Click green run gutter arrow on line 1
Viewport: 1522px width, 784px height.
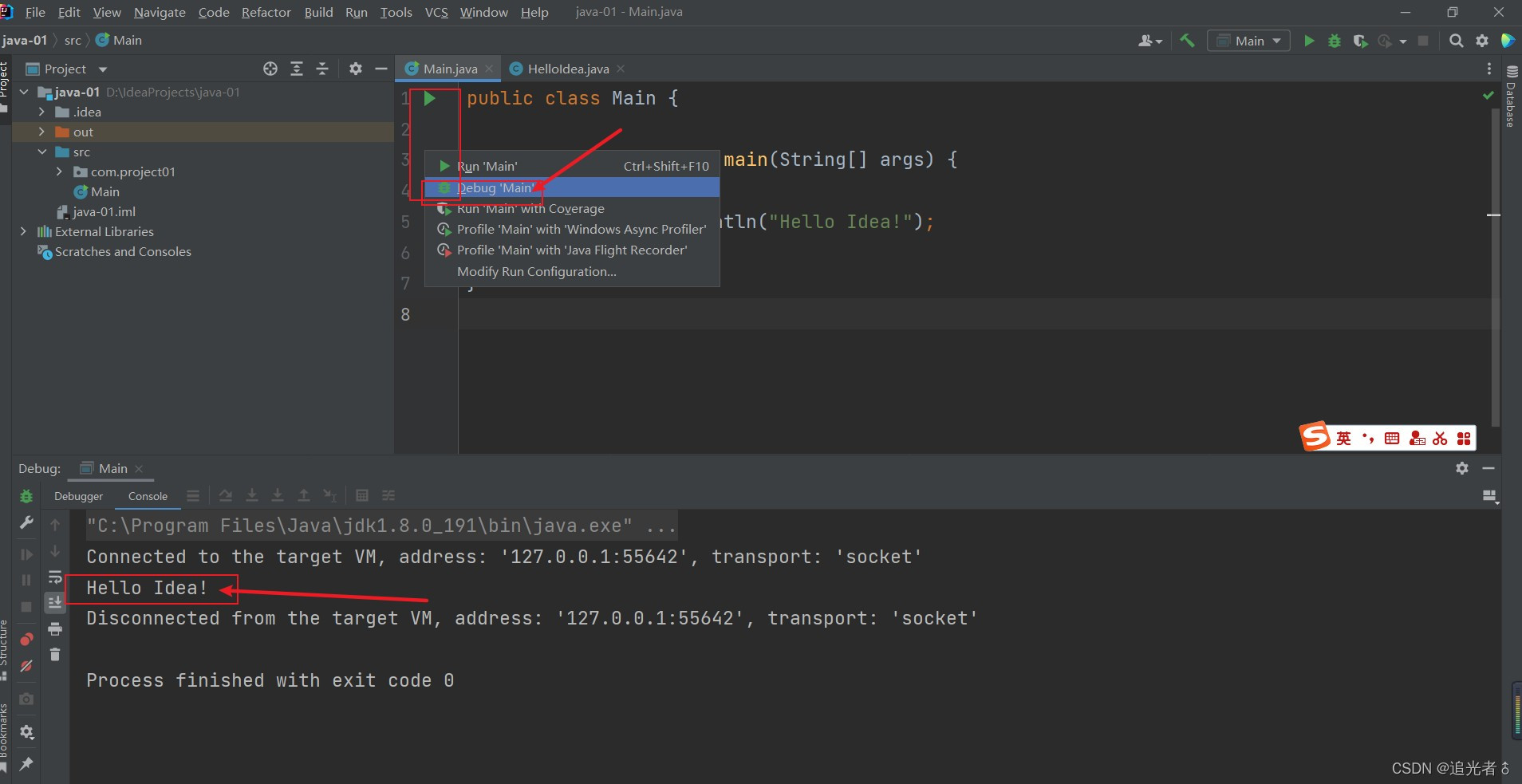(x=429, y=98)
